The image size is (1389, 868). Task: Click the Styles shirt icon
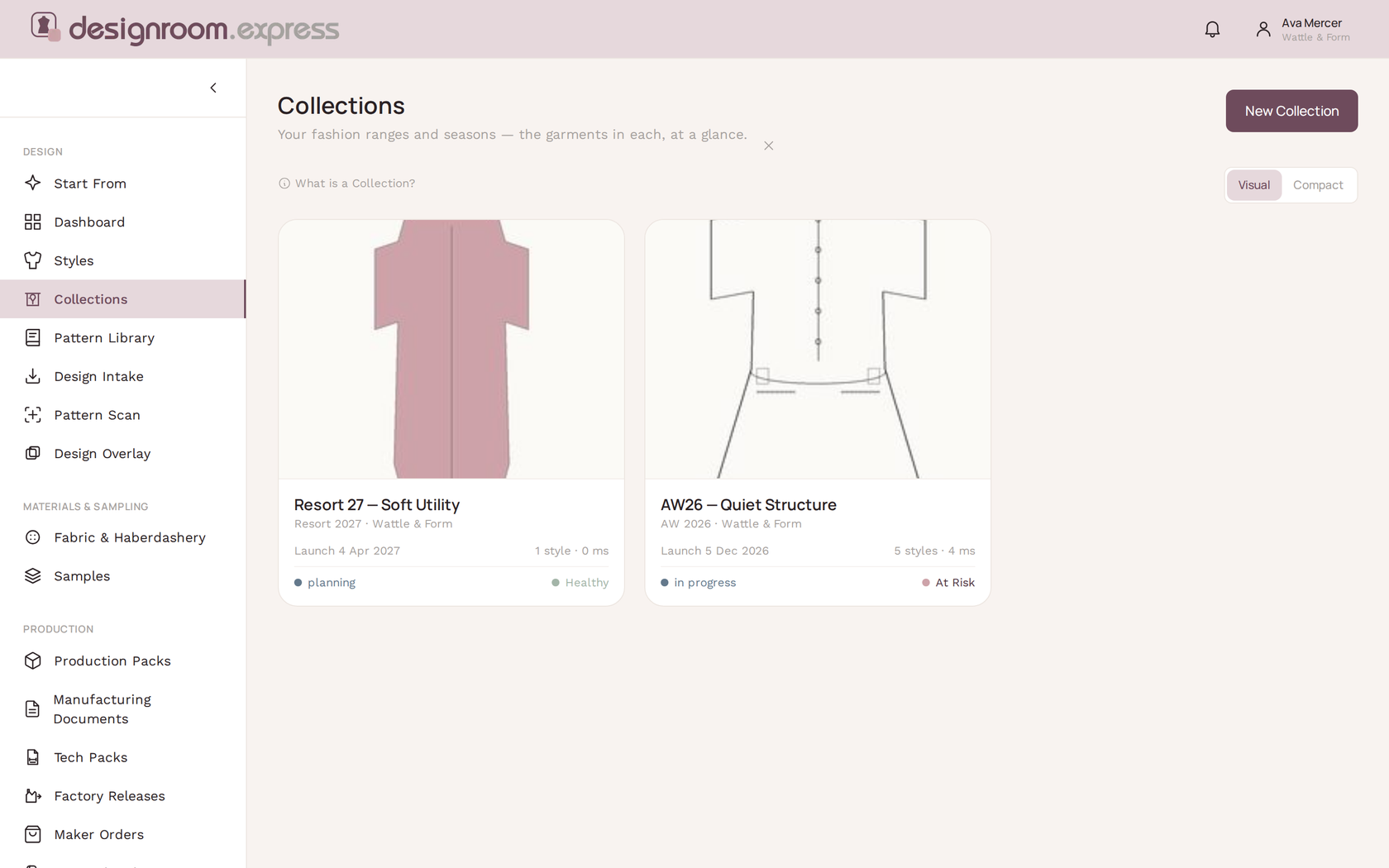tap(33, 260)
